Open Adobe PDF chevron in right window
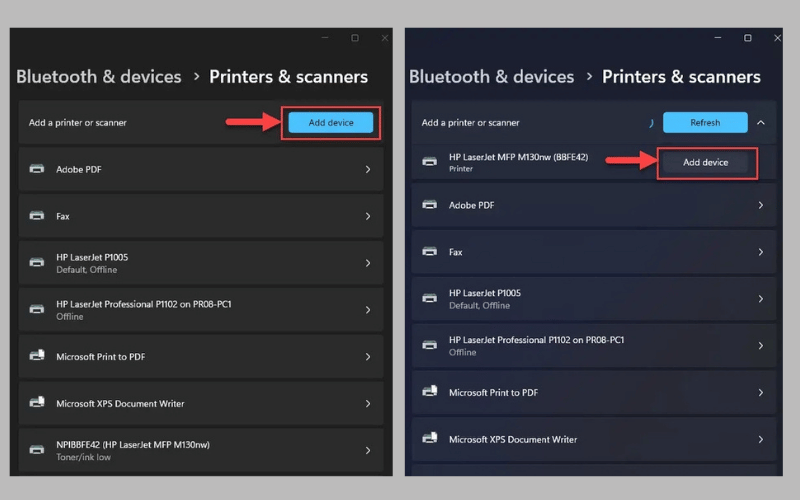The height and width of the screenshot is (500, 800). pos(761,205)
